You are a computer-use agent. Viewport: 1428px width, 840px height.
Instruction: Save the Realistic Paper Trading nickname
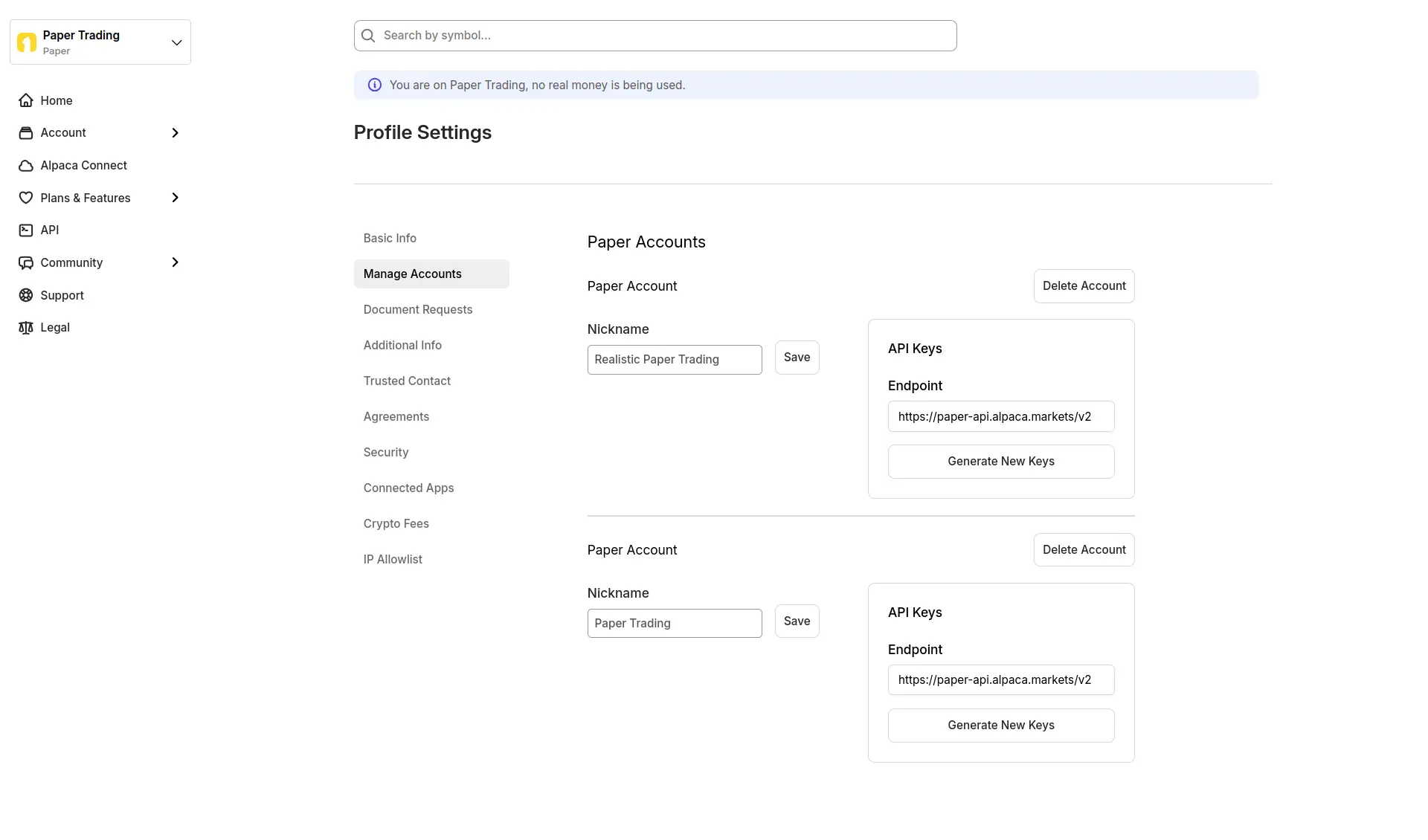click(797, 358)
